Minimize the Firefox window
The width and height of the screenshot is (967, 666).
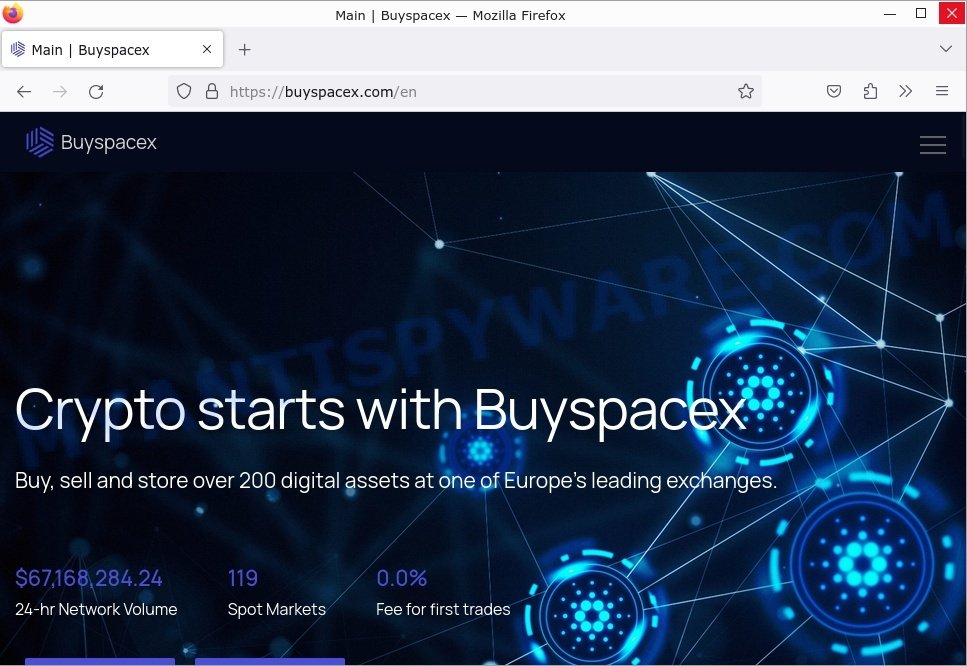(x=890, y=14)
